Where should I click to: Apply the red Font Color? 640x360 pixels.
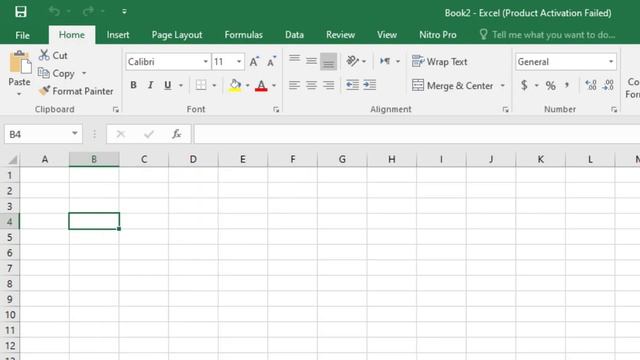(x=261, y=85)
